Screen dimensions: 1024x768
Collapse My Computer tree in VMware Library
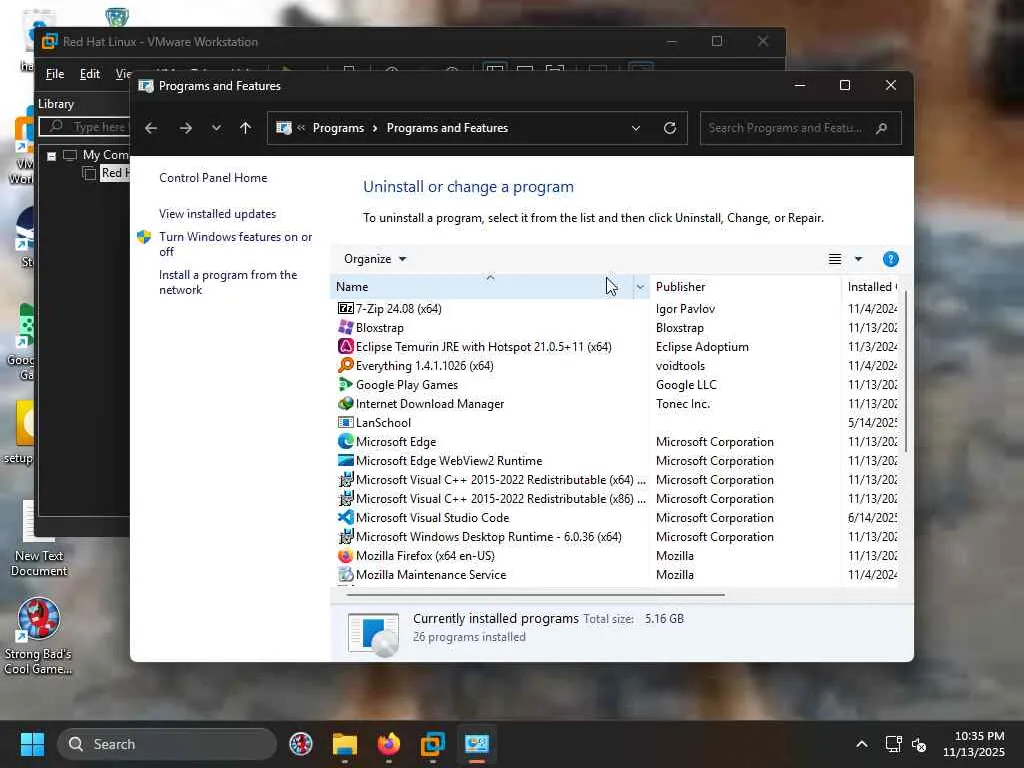52,156
